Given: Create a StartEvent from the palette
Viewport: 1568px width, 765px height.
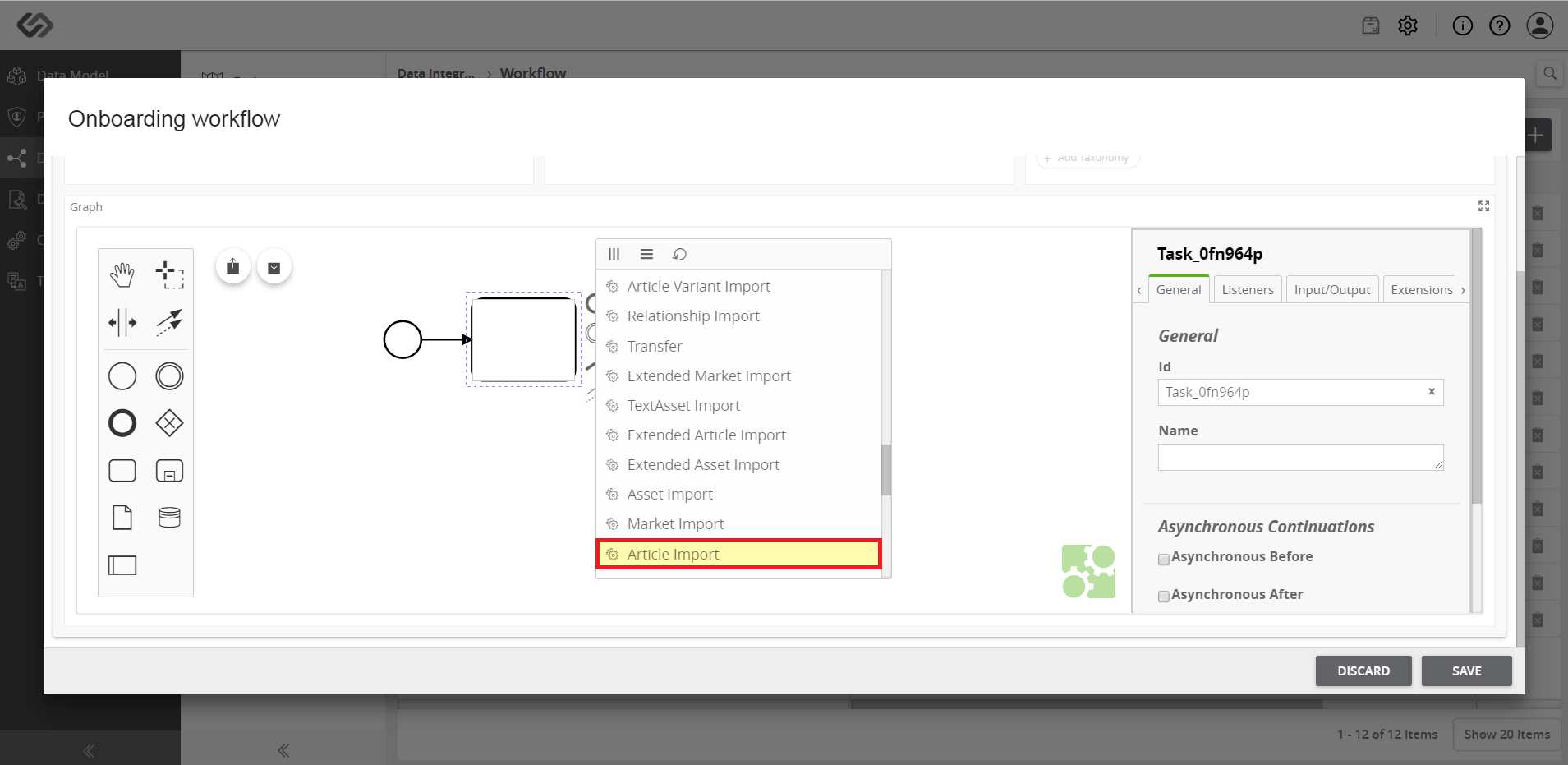Looking at the screenshot, I should (122, 376).
